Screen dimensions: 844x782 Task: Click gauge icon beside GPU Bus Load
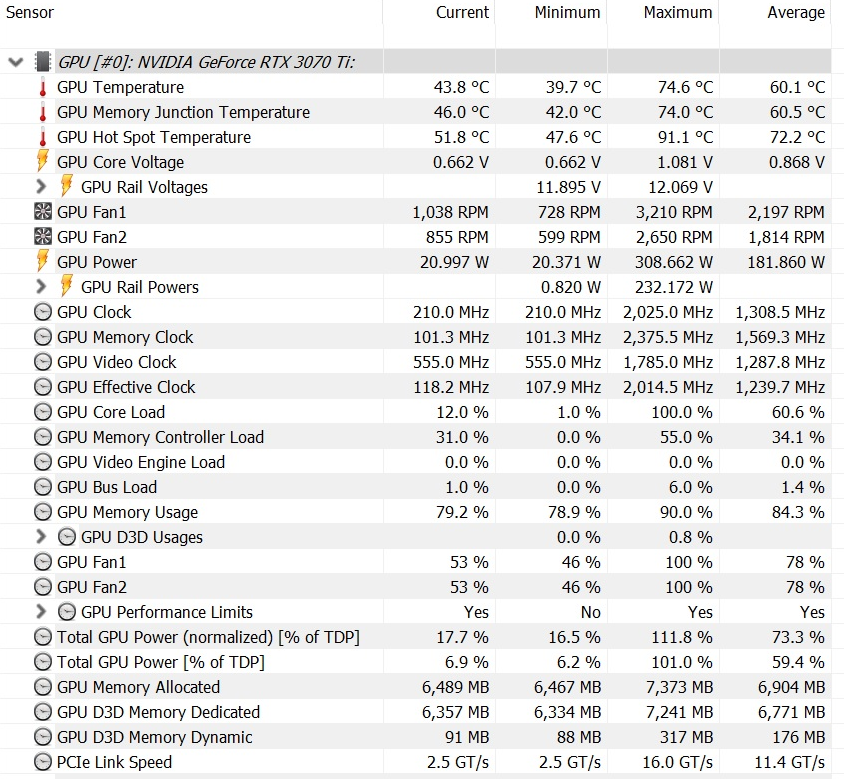click(x=43, y=487)
